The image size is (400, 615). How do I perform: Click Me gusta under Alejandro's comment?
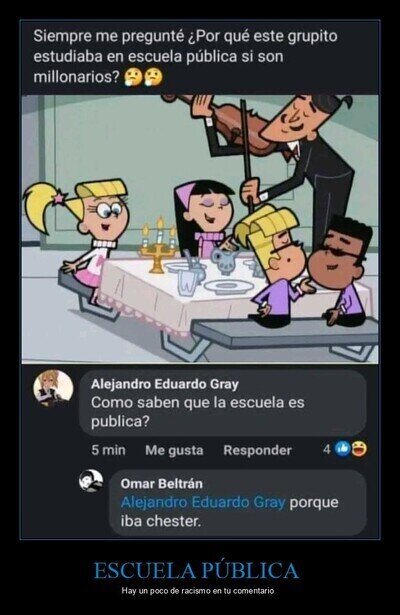(174, 450)
